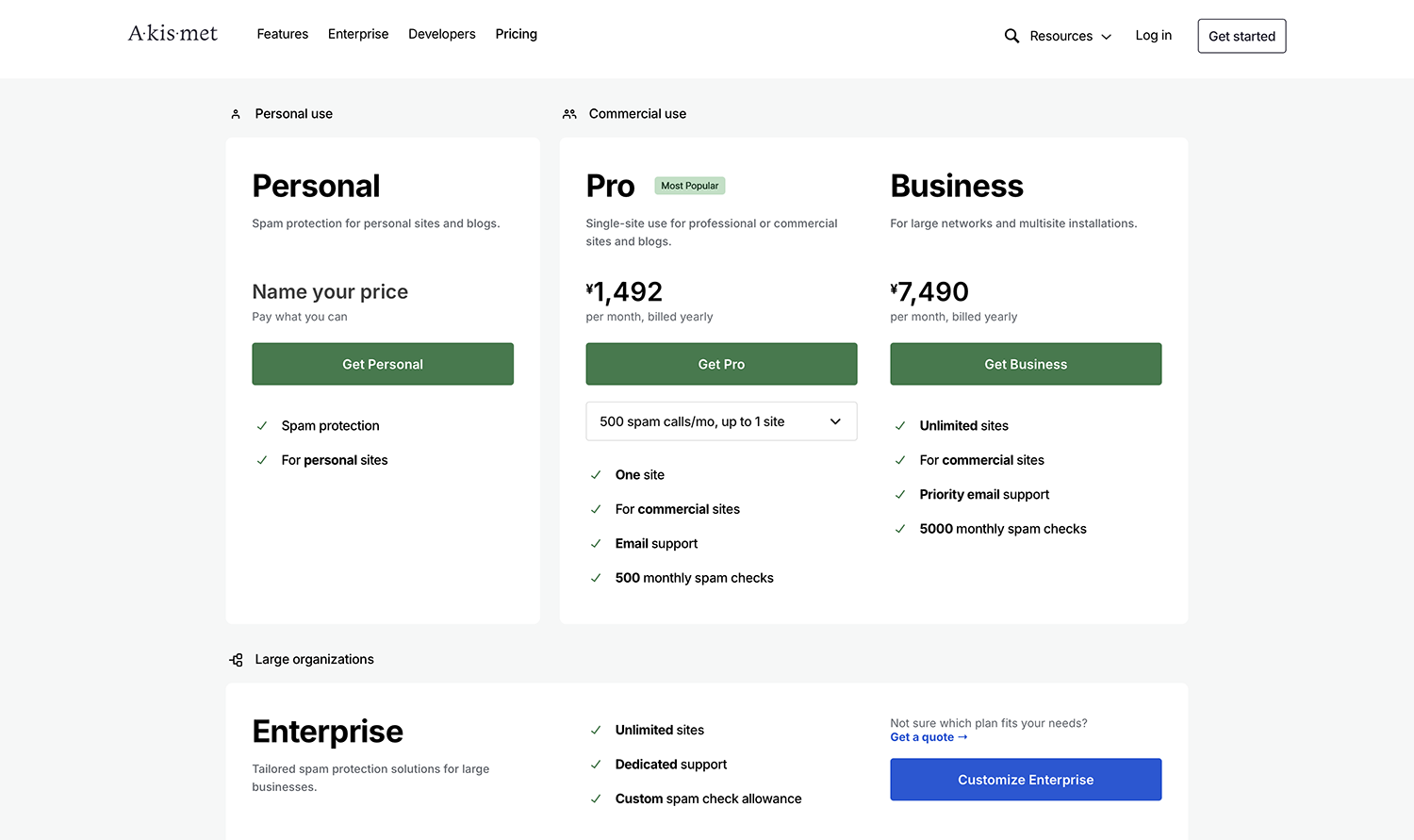Click the Get started button
Image resolution: width=1414 pixels, height=840 pixels.
[1241, 36]
